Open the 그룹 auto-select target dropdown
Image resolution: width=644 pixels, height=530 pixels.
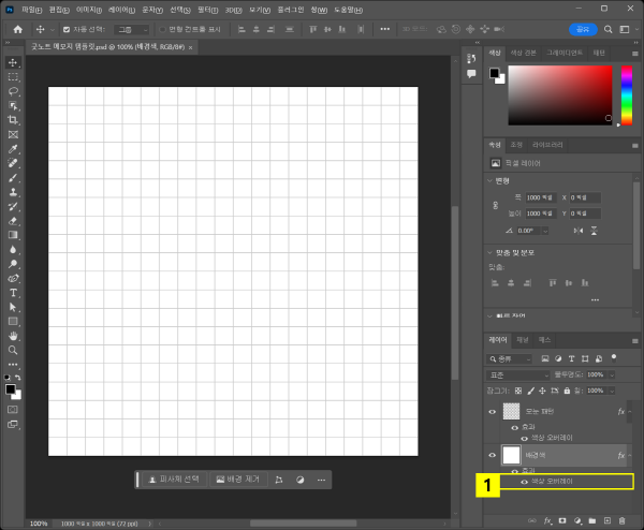pyautogui.click(x=131, y=30)
